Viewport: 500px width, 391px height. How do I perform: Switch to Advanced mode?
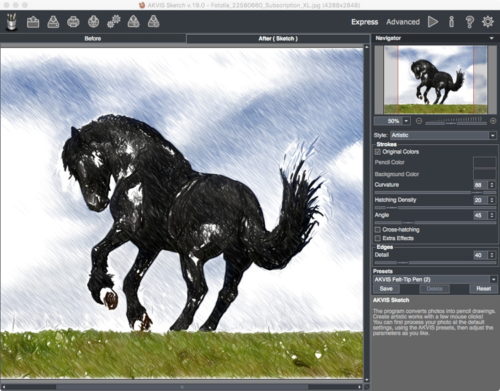(403, 22)
